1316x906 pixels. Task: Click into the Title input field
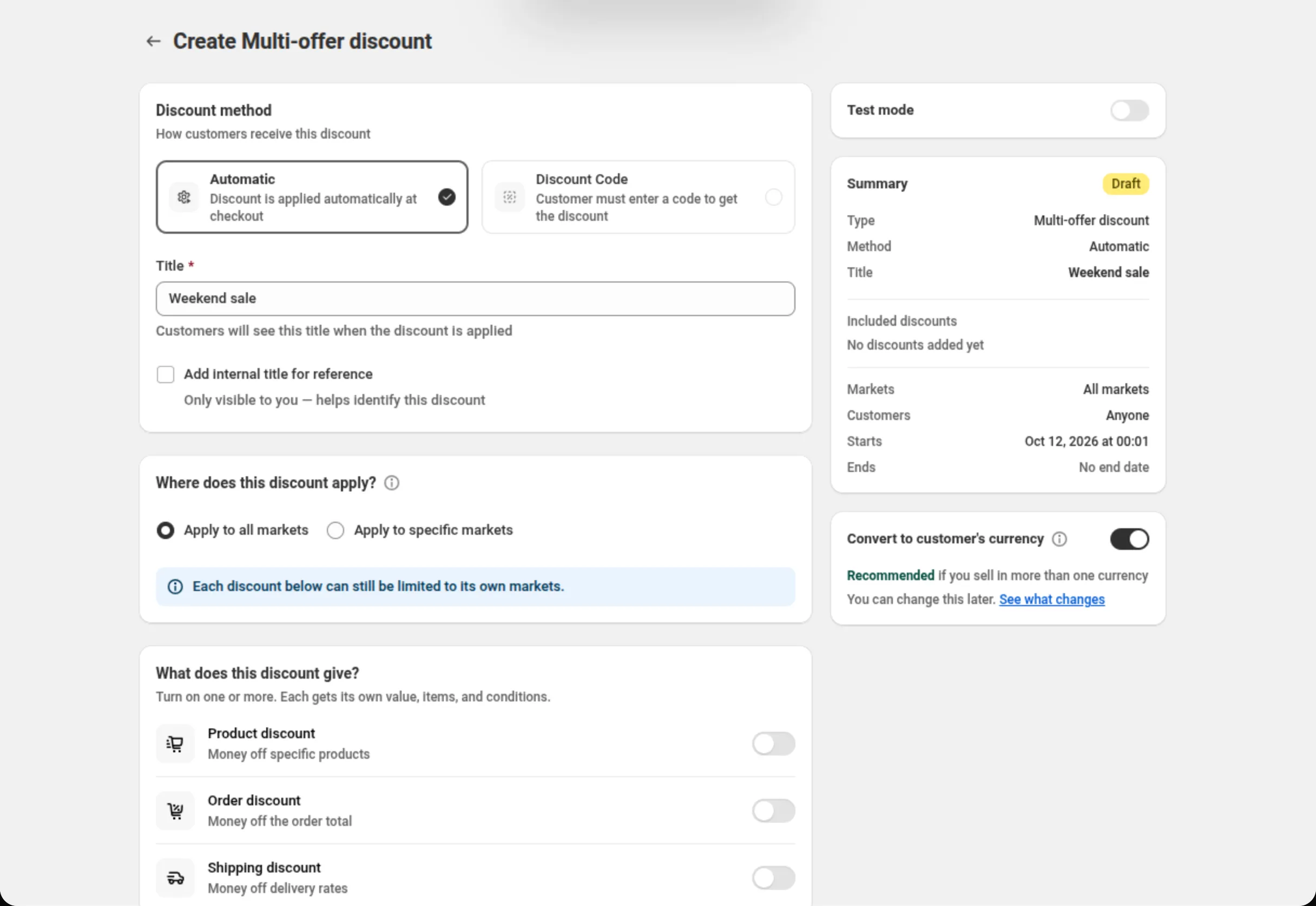476,299
